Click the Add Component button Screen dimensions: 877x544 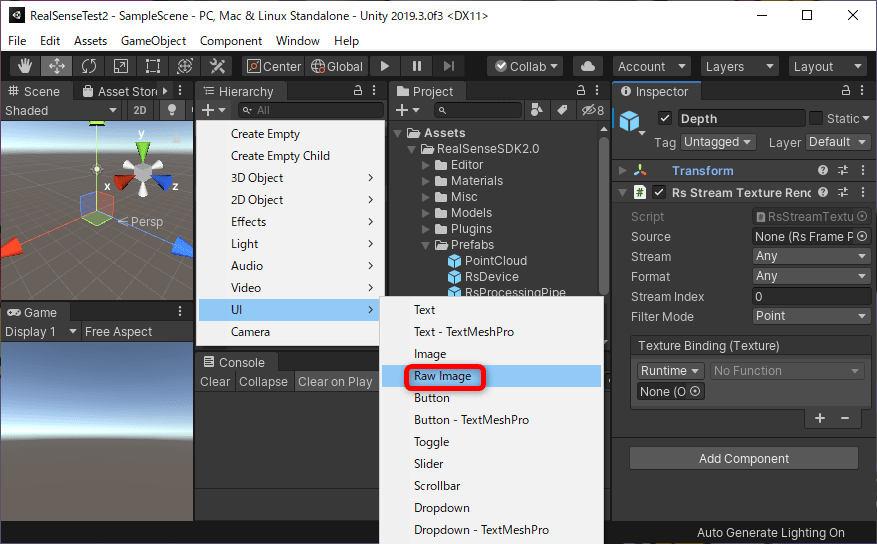tap(744, 458)
